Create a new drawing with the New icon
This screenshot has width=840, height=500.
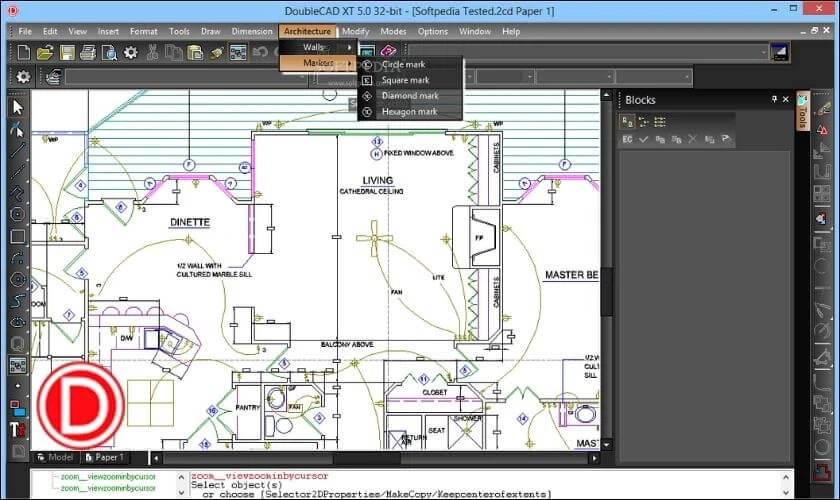pyautogui.click(x=24, y=52)
